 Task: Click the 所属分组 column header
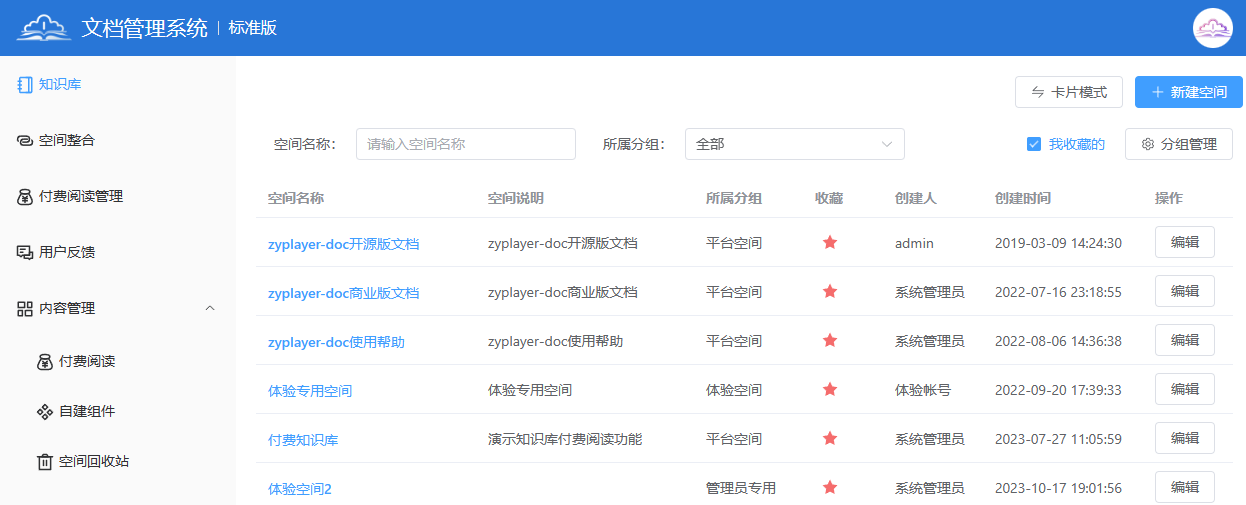click(734, 198)
